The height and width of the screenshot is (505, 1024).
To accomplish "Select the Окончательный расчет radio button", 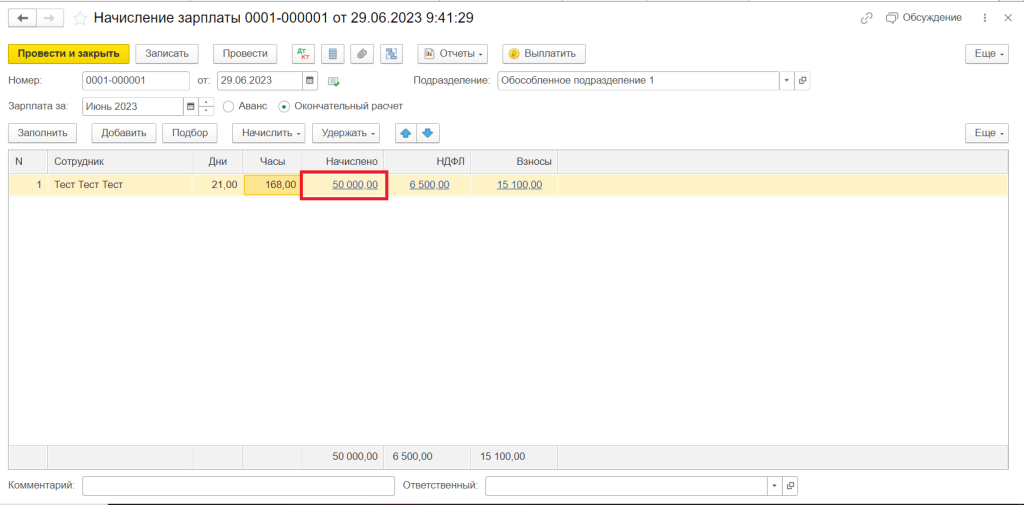I will tap(285, 107).
